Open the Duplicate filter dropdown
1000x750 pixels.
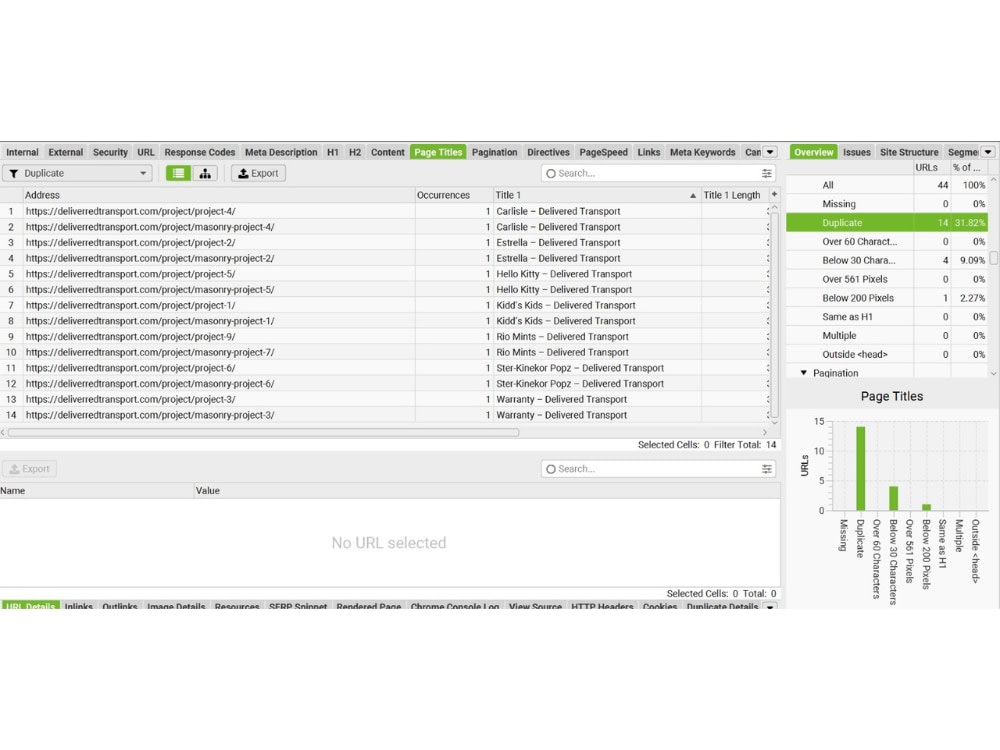click(78, 173)
